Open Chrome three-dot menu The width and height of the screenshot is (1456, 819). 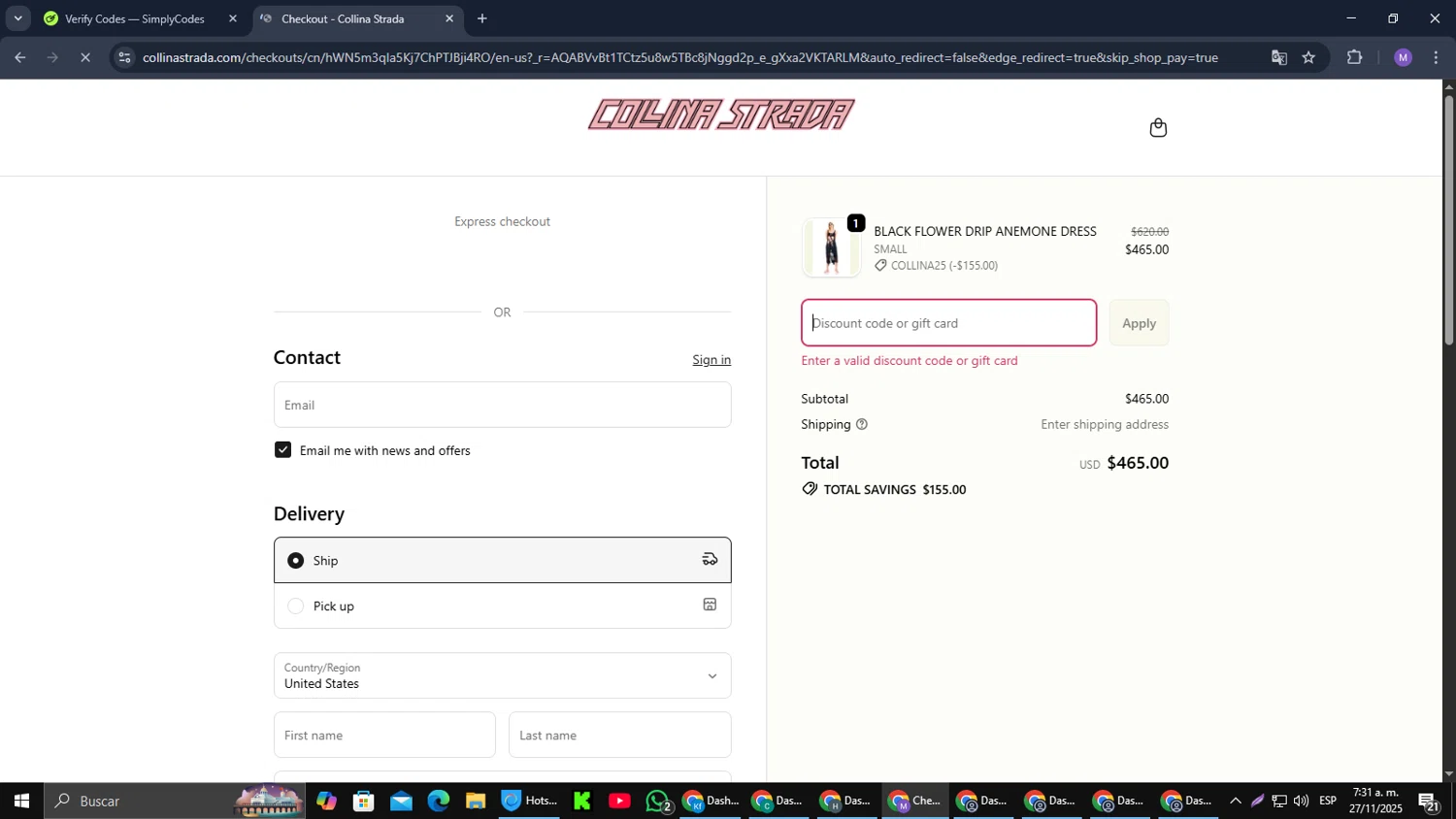(x=1436, y=57)
